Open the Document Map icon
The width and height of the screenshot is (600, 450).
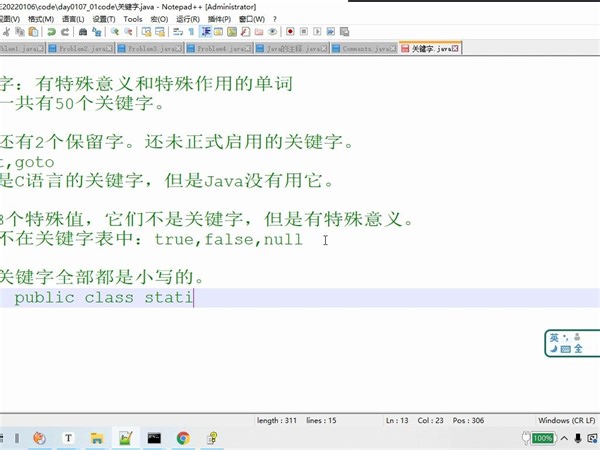pyautogui.click(x=232, y=32)
